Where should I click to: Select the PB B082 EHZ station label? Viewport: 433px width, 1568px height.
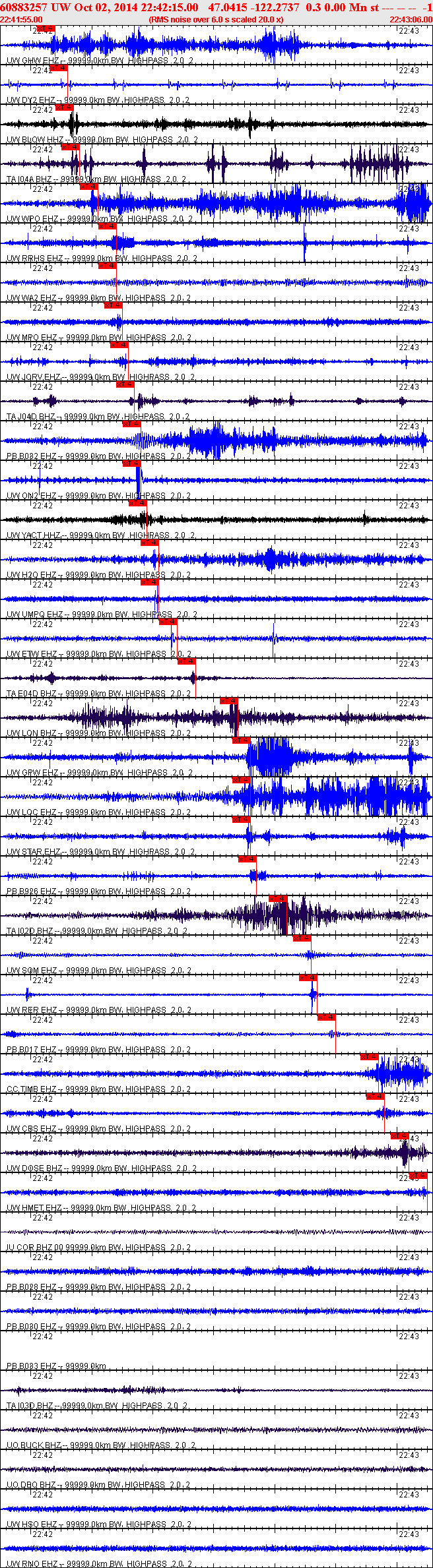point(32,456)
